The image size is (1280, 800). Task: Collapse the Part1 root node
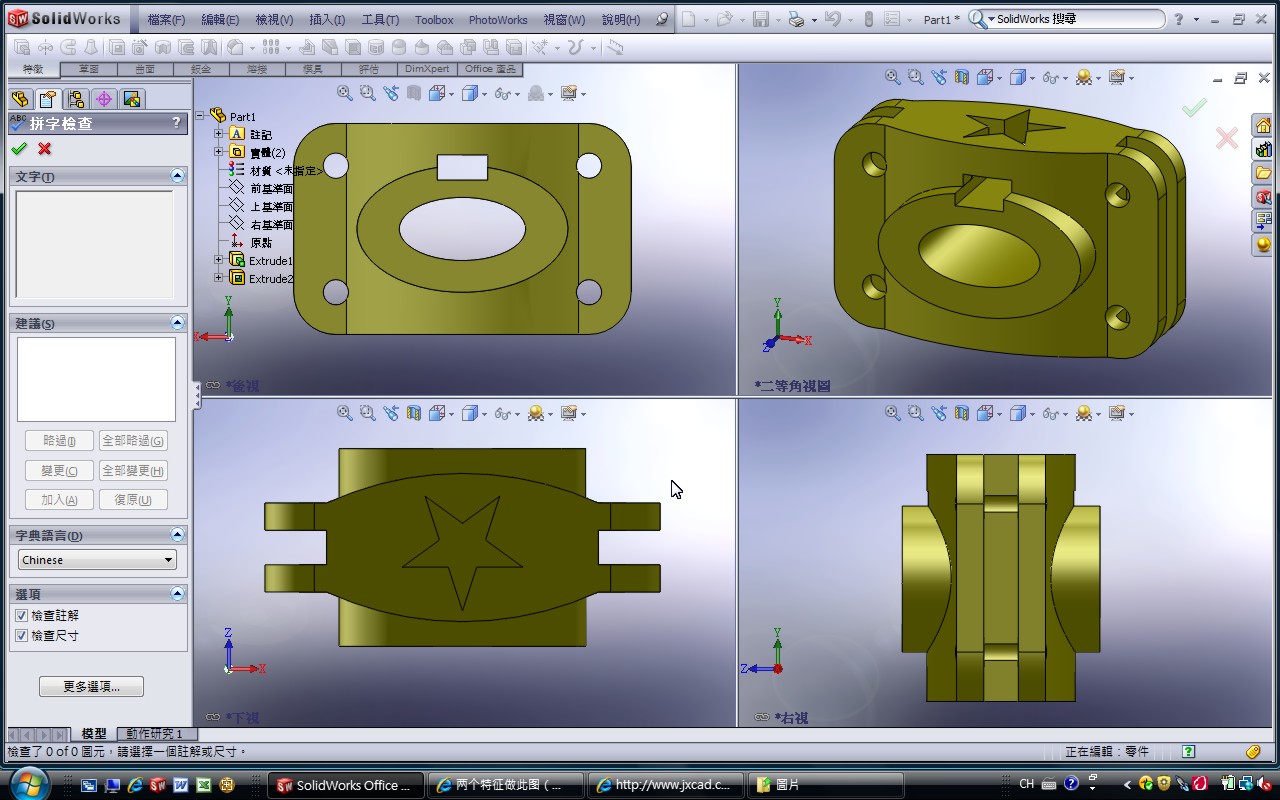pyautogui.click(x=200, y=116)
